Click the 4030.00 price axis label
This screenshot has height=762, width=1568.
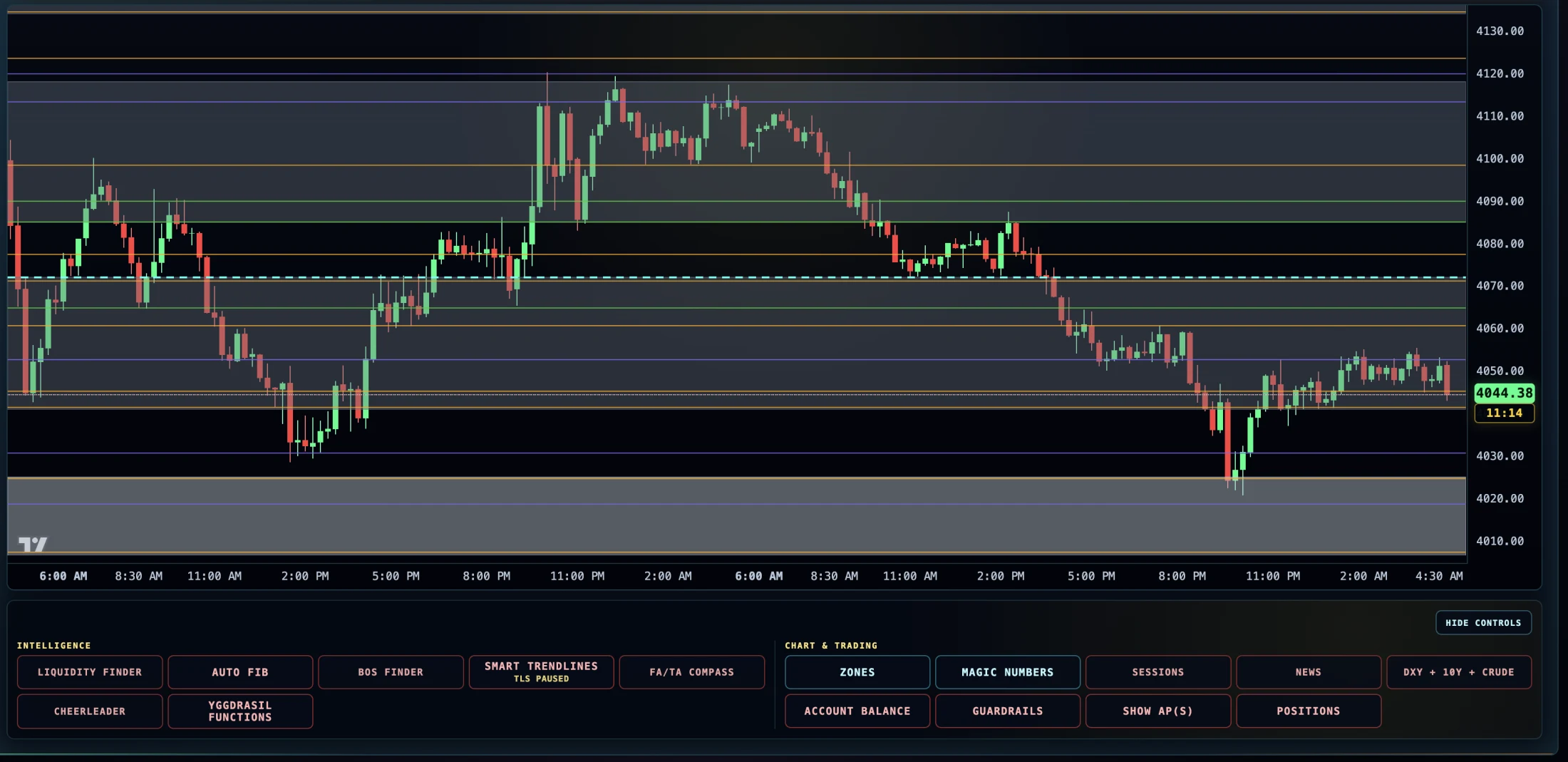[1500, 455]
